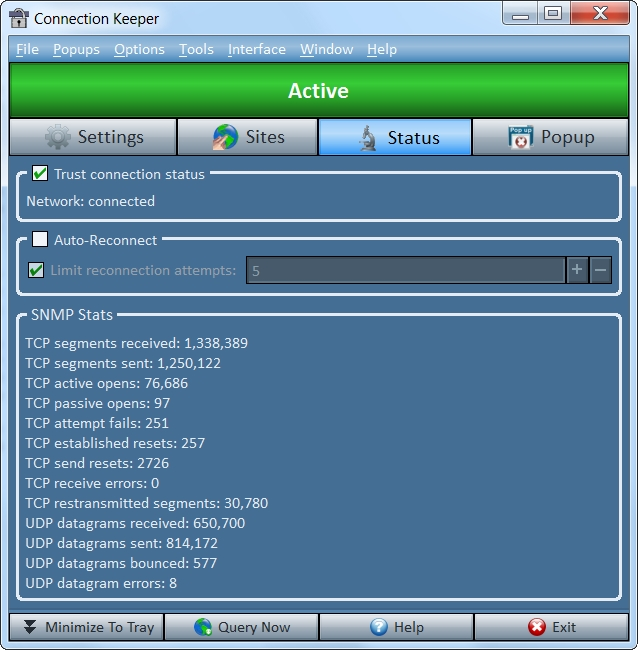Click the Query Now button
This screenshot has width=638, height=650.
pyautogui.click(x=242, y=627)
